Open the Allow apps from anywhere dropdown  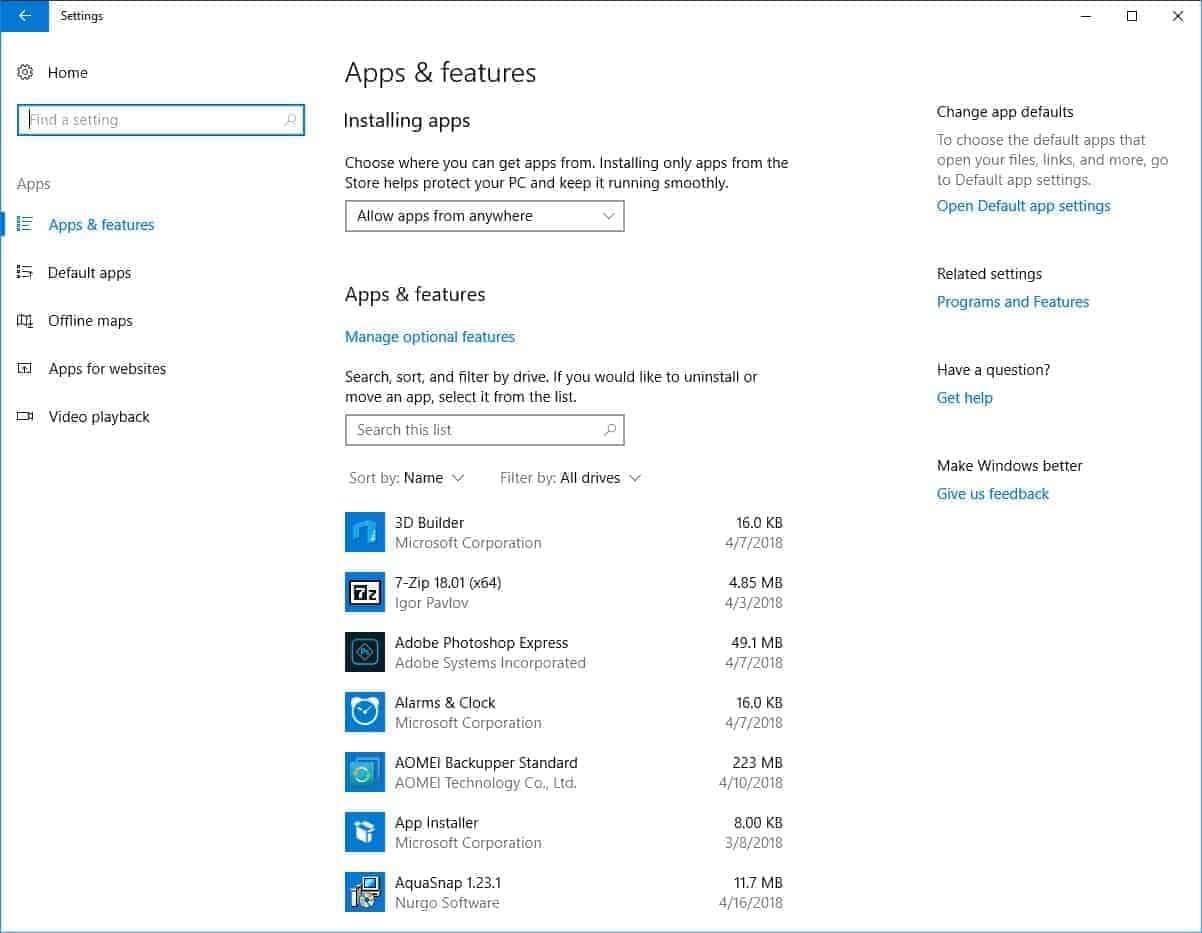coord(484,216)
